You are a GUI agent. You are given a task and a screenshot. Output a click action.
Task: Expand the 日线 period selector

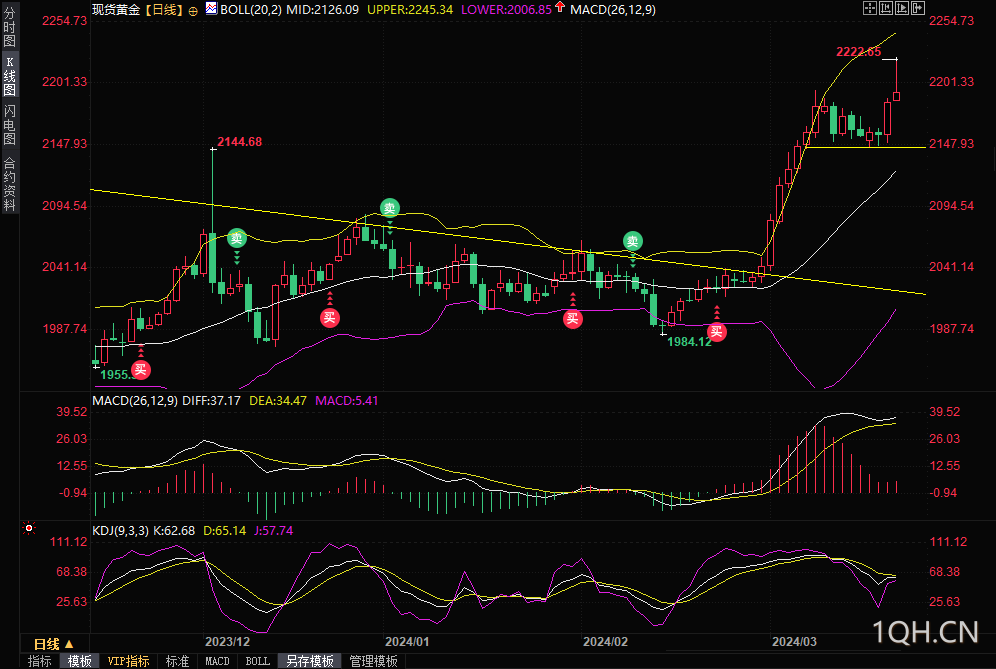click(55, 644)
